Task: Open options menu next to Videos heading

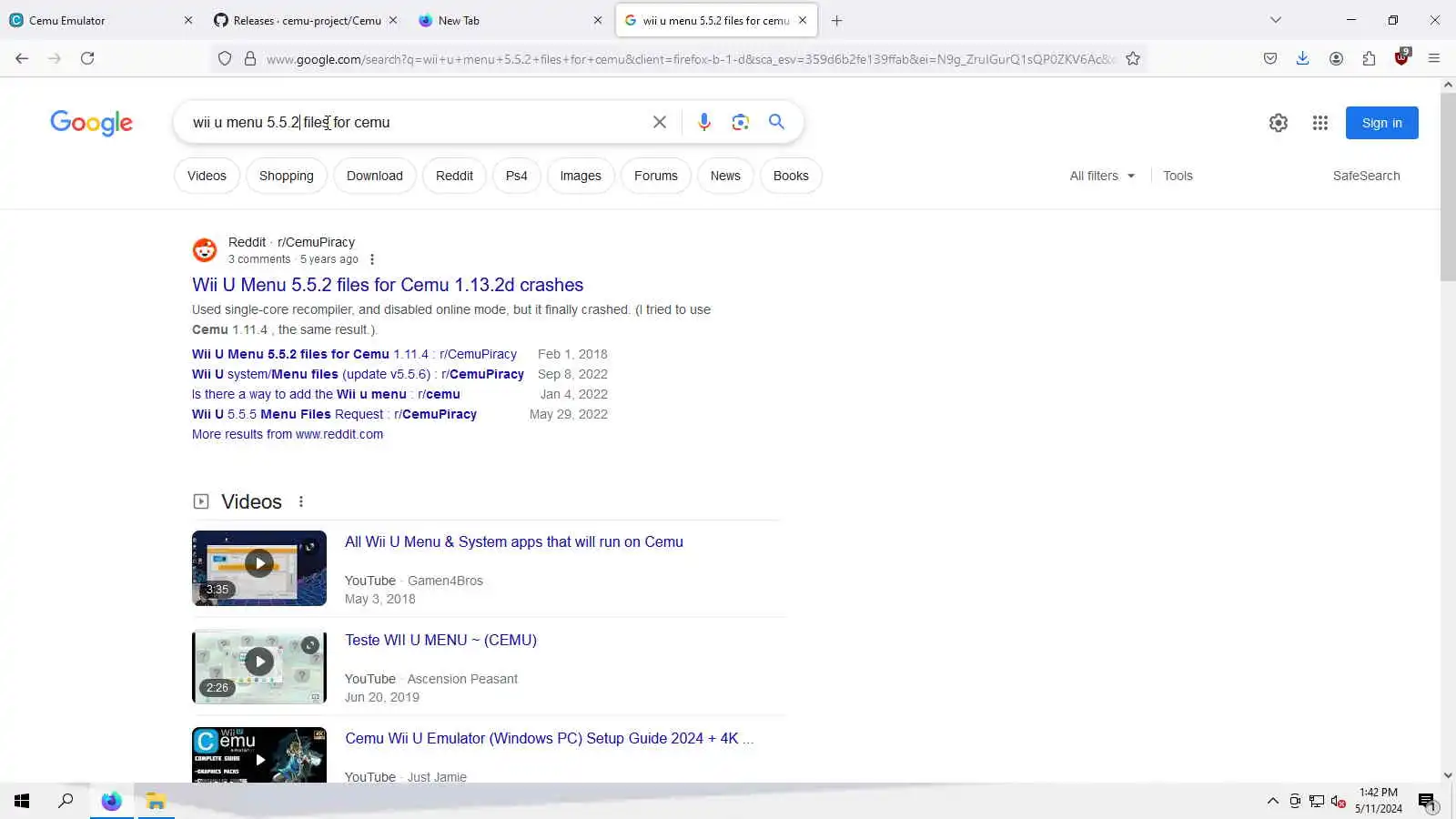Action: 301,501
